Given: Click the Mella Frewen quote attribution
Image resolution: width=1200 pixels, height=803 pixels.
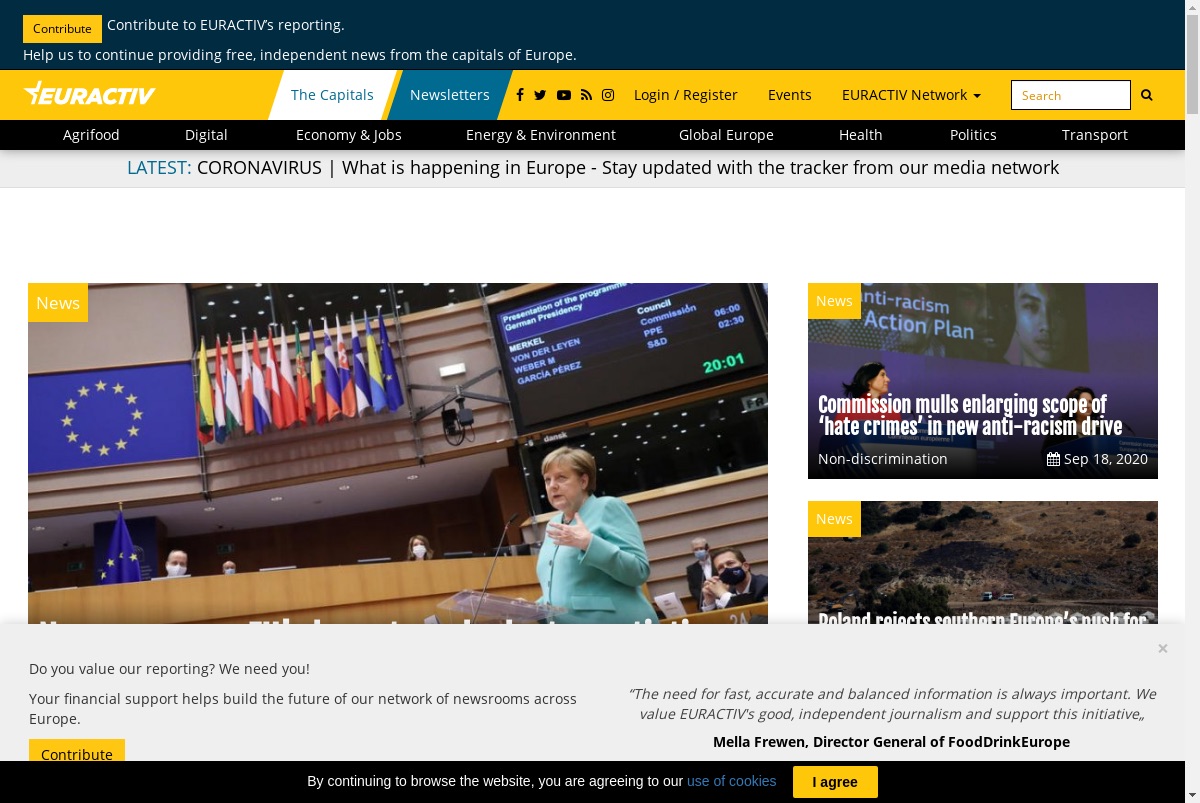Looking at the screenshot, I should pyautogui.click(x=891, y=742).
